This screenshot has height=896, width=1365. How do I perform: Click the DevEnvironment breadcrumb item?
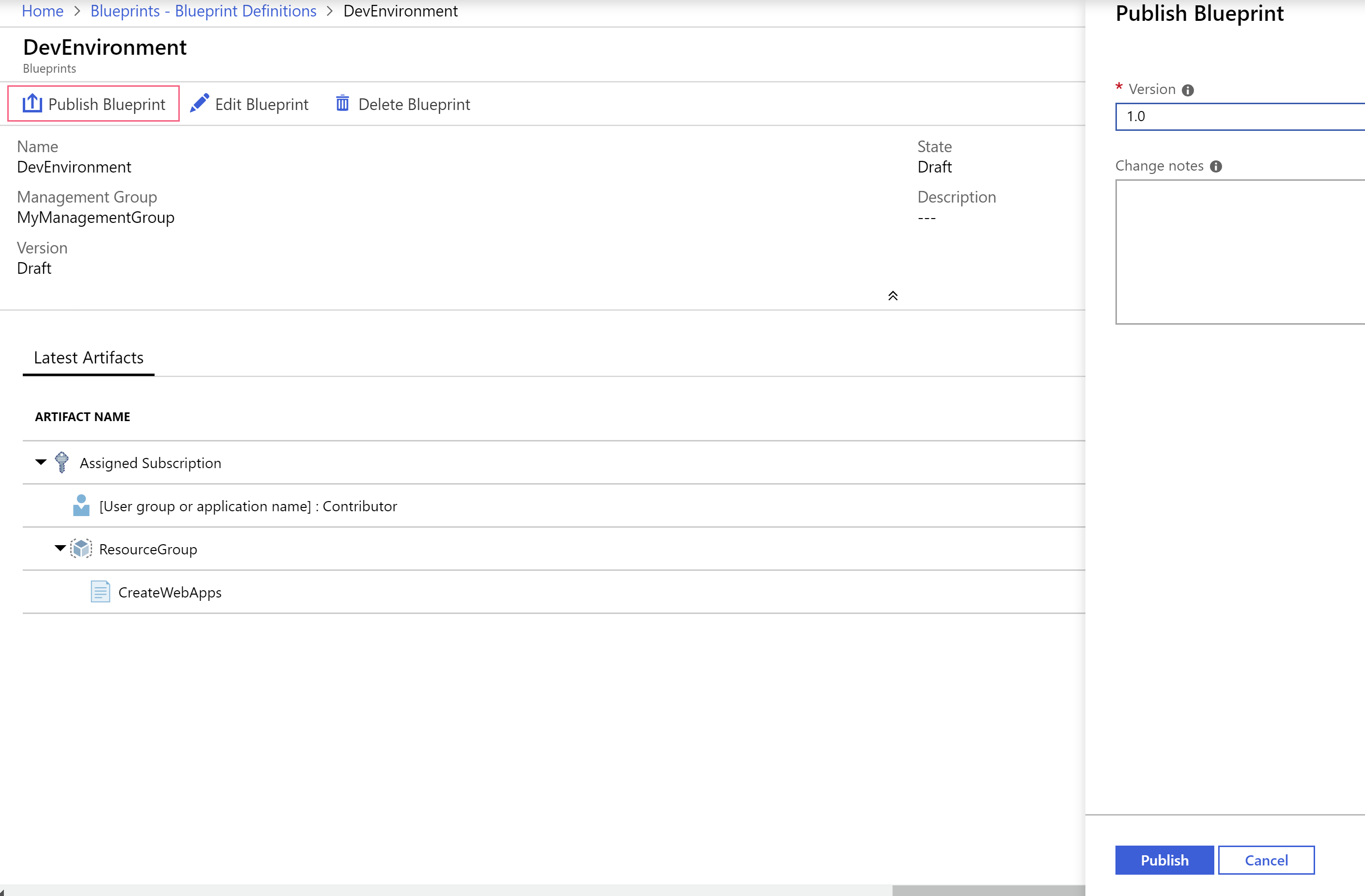(x=400, y=11)
